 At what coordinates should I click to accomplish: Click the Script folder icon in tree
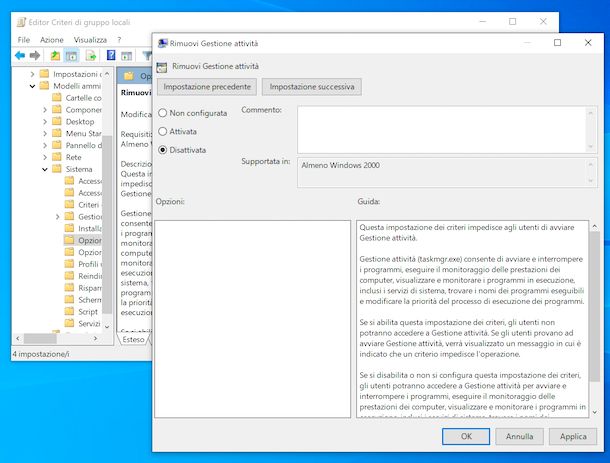69,311
